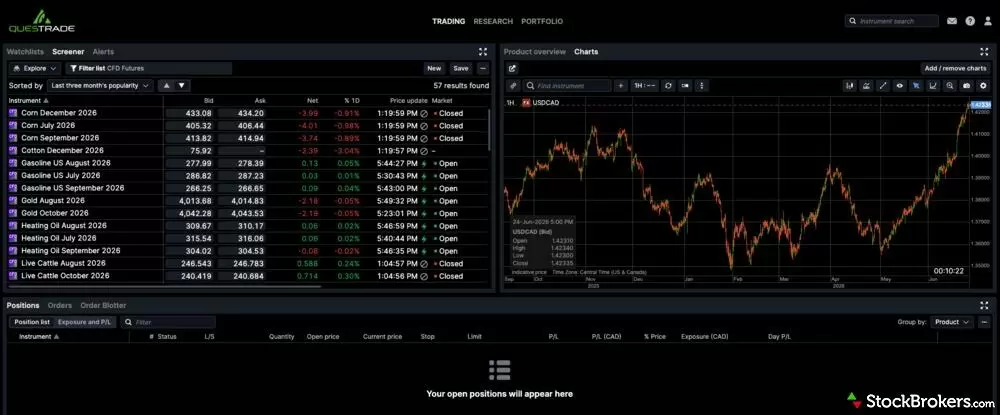The width and height of the screenshot is (1000, 415).
Task: Click the plus icon beside Find instrument
Action: pos(621,85)
